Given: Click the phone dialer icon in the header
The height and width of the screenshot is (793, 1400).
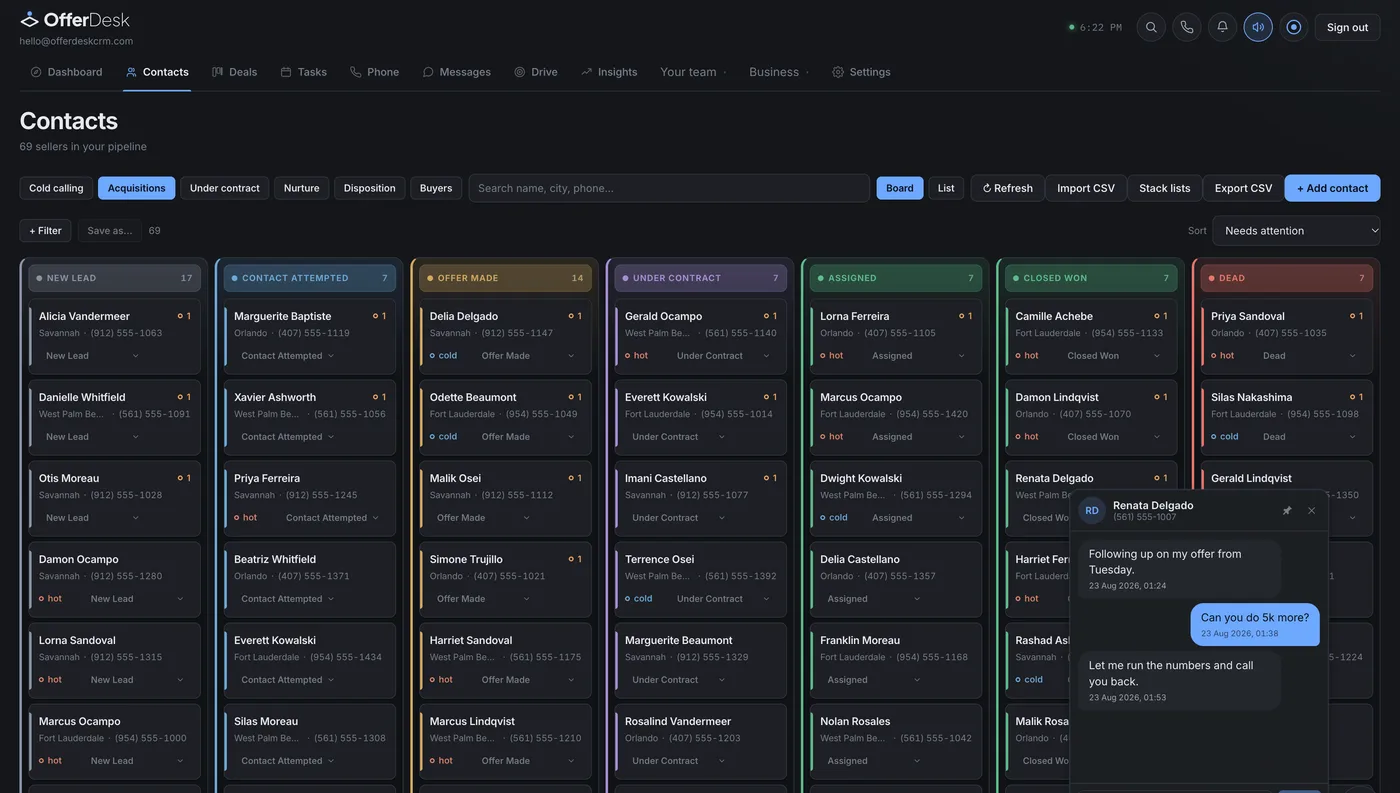Looking at the screenshot, I should pos(1187,27).
